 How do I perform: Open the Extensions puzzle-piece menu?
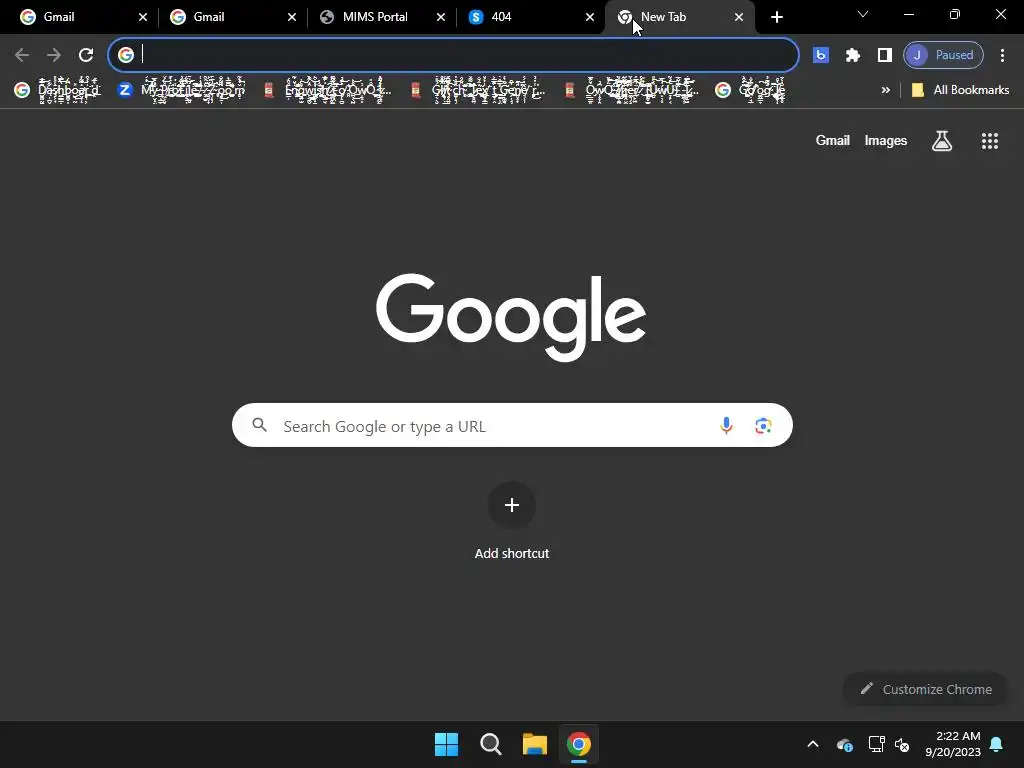(852, 55)
